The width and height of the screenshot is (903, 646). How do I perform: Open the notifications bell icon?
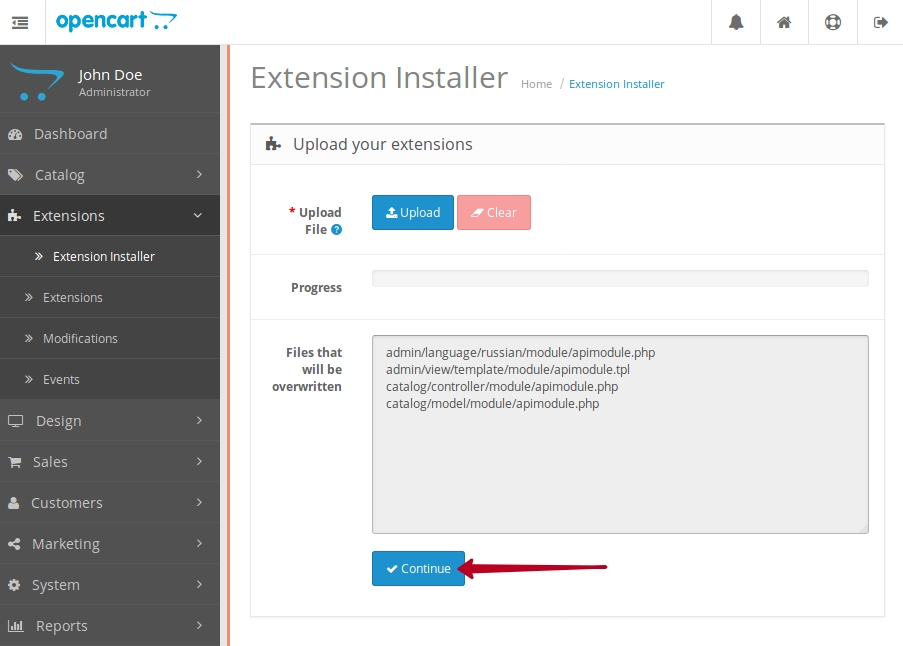coord(736,22)
